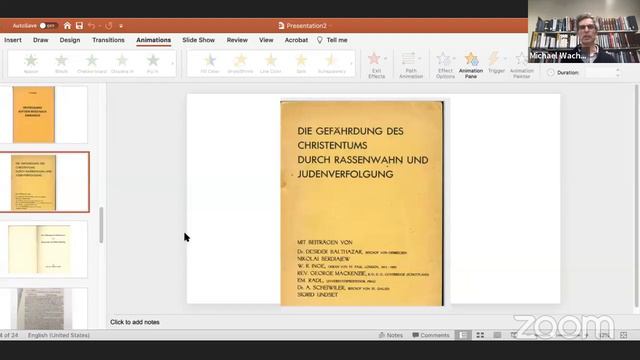This screenshot has width=640, height=360.
Task: Open the Review tab
Action: point(237,40)
